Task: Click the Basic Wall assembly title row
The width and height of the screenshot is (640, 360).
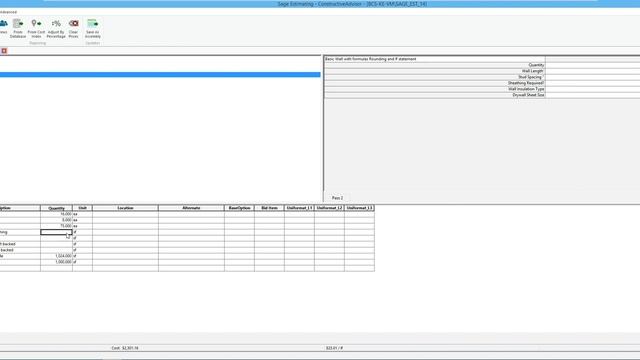Action: click(x=435, y=59)
